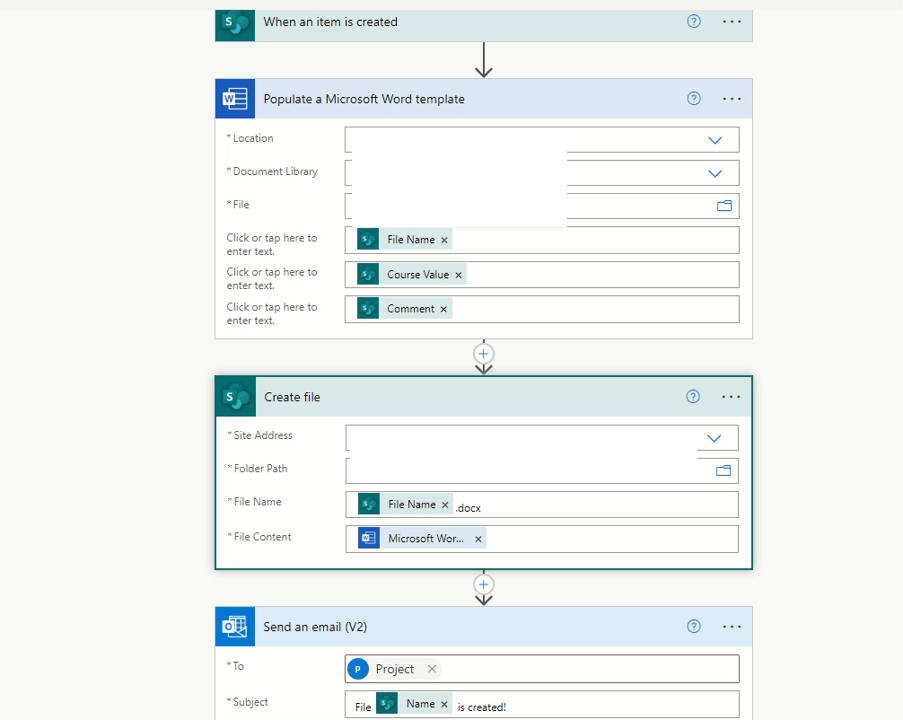Select the Course Value dynamic token
903x720 pixels.
[x=411, y=275]
